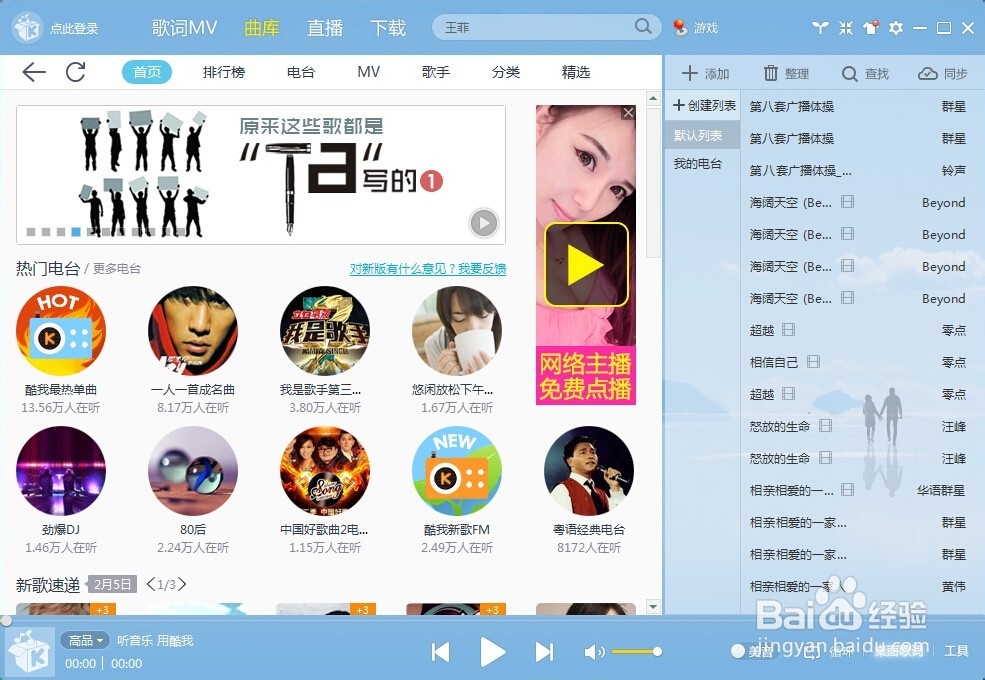Image resolution: width=985 pixels, height=680 pixels.
Task: Start playback with the Play button
Action: coord(492,652)
